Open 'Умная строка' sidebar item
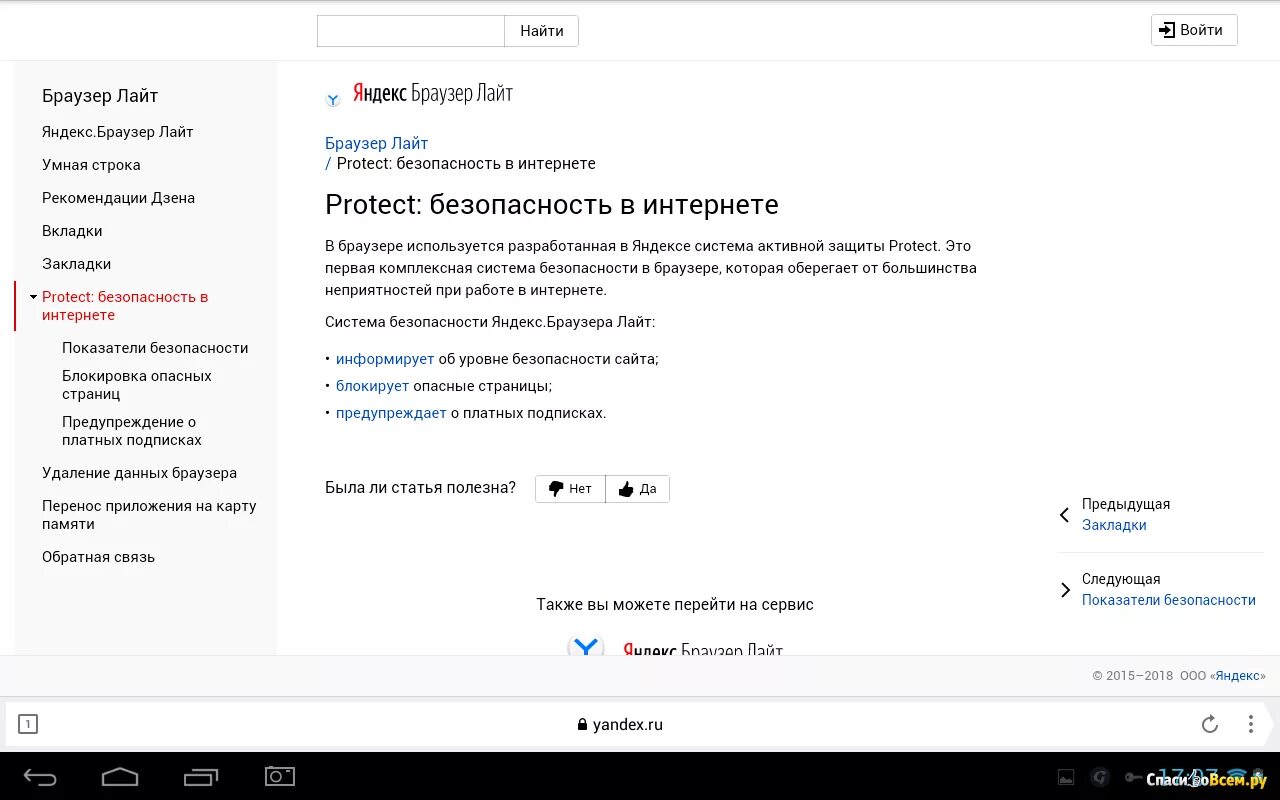This screenshot has height=800, width=1280. tap(91, 165)
